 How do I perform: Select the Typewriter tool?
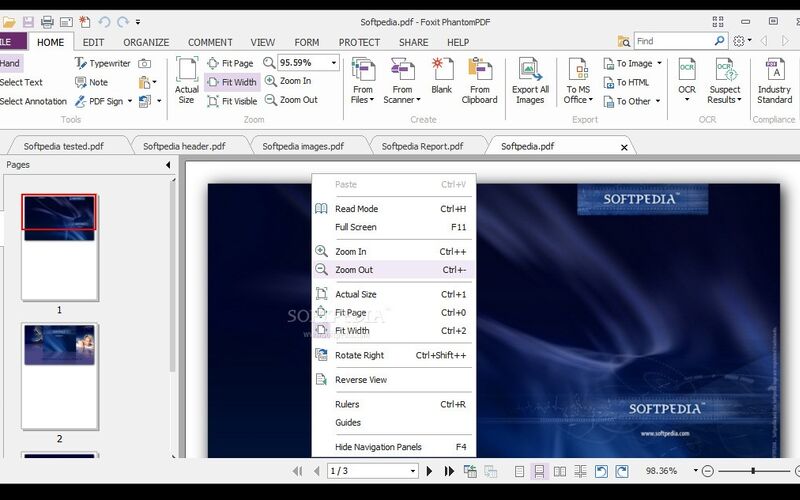[x=103, y=63]
